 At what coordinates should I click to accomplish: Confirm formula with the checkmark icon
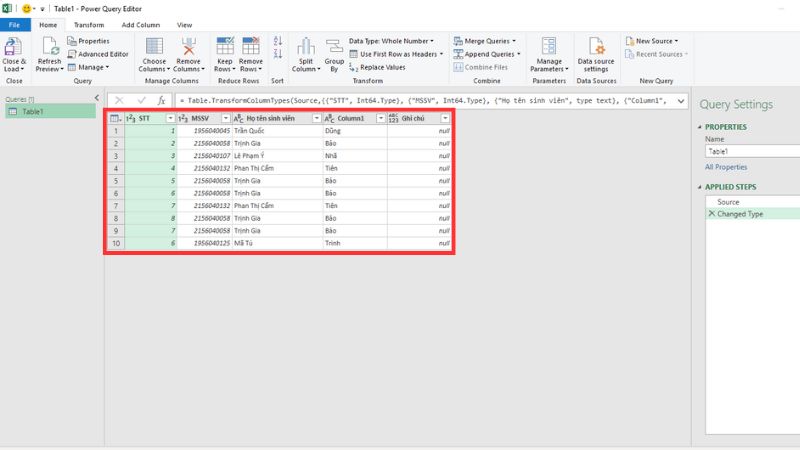point(141,101)
